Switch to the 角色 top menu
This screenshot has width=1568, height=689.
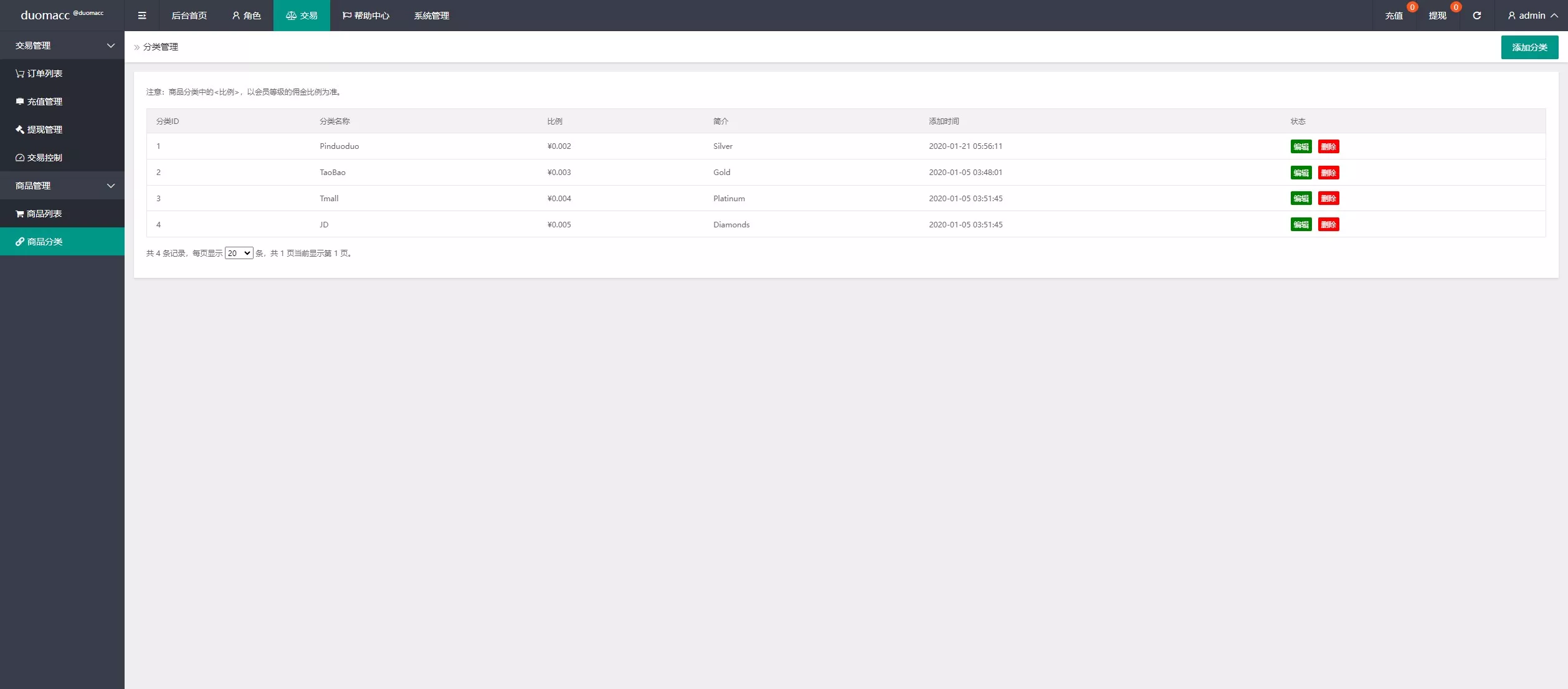(x=246, y=16)
